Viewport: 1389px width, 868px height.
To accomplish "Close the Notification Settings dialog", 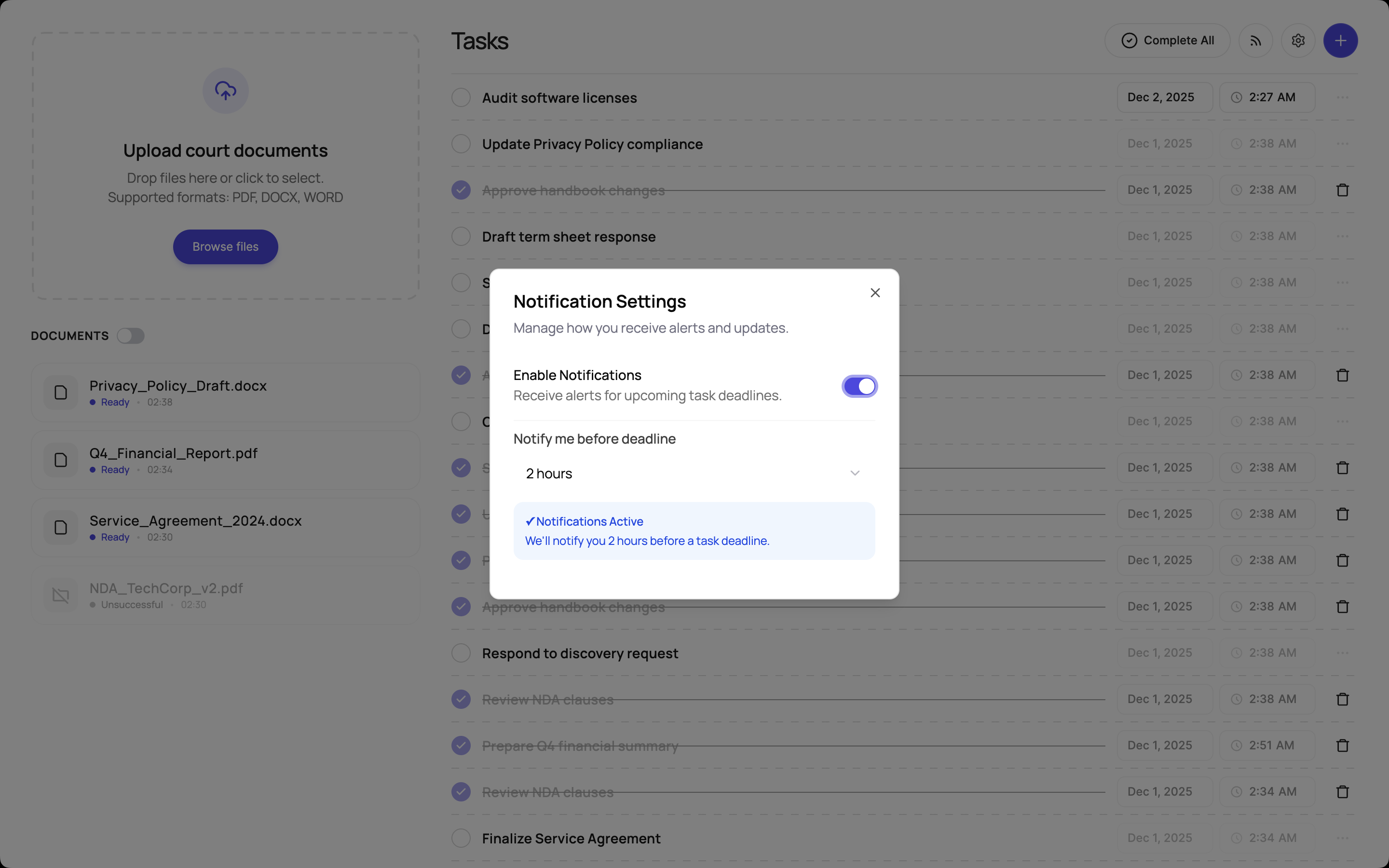I will coord(875,293).
